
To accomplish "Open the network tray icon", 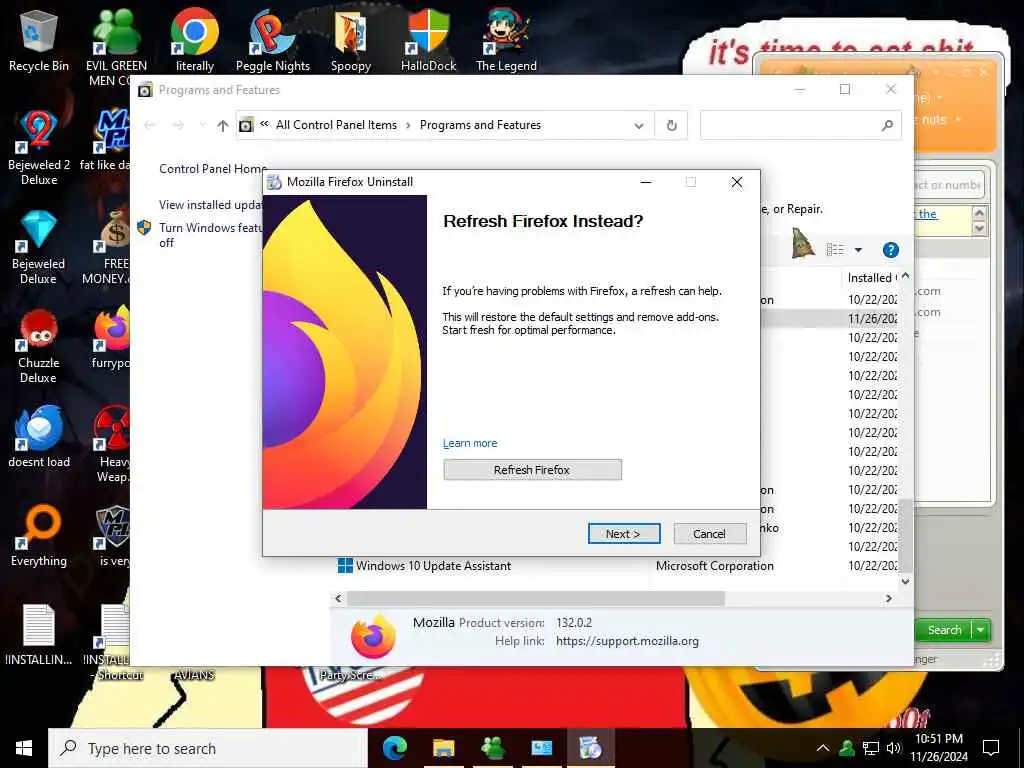I will pyautogui.click(x=871, y=748).
